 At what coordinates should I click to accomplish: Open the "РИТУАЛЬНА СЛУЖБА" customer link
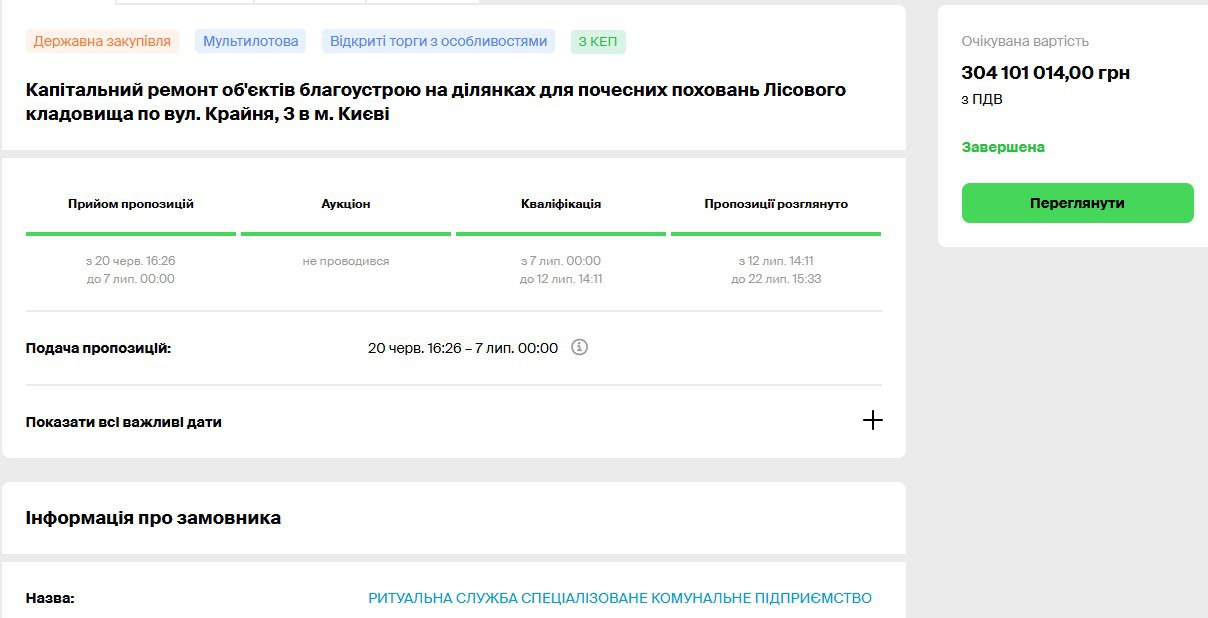click(620, 598)
